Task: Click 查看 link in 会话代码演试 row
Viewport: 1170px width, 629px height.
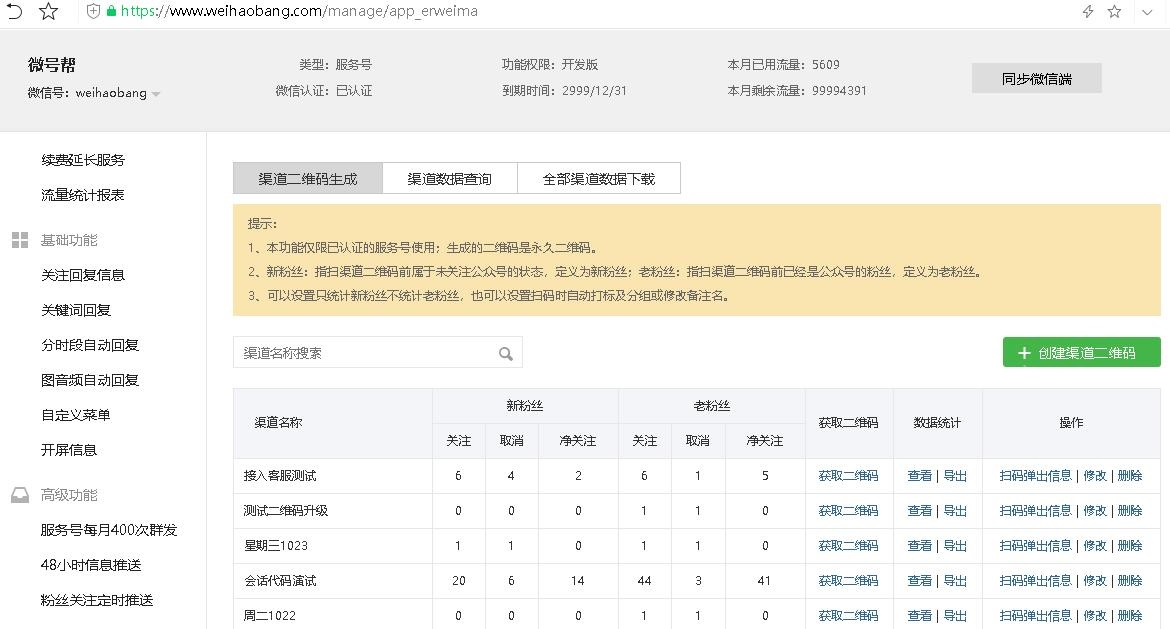Action: [919, 581]
